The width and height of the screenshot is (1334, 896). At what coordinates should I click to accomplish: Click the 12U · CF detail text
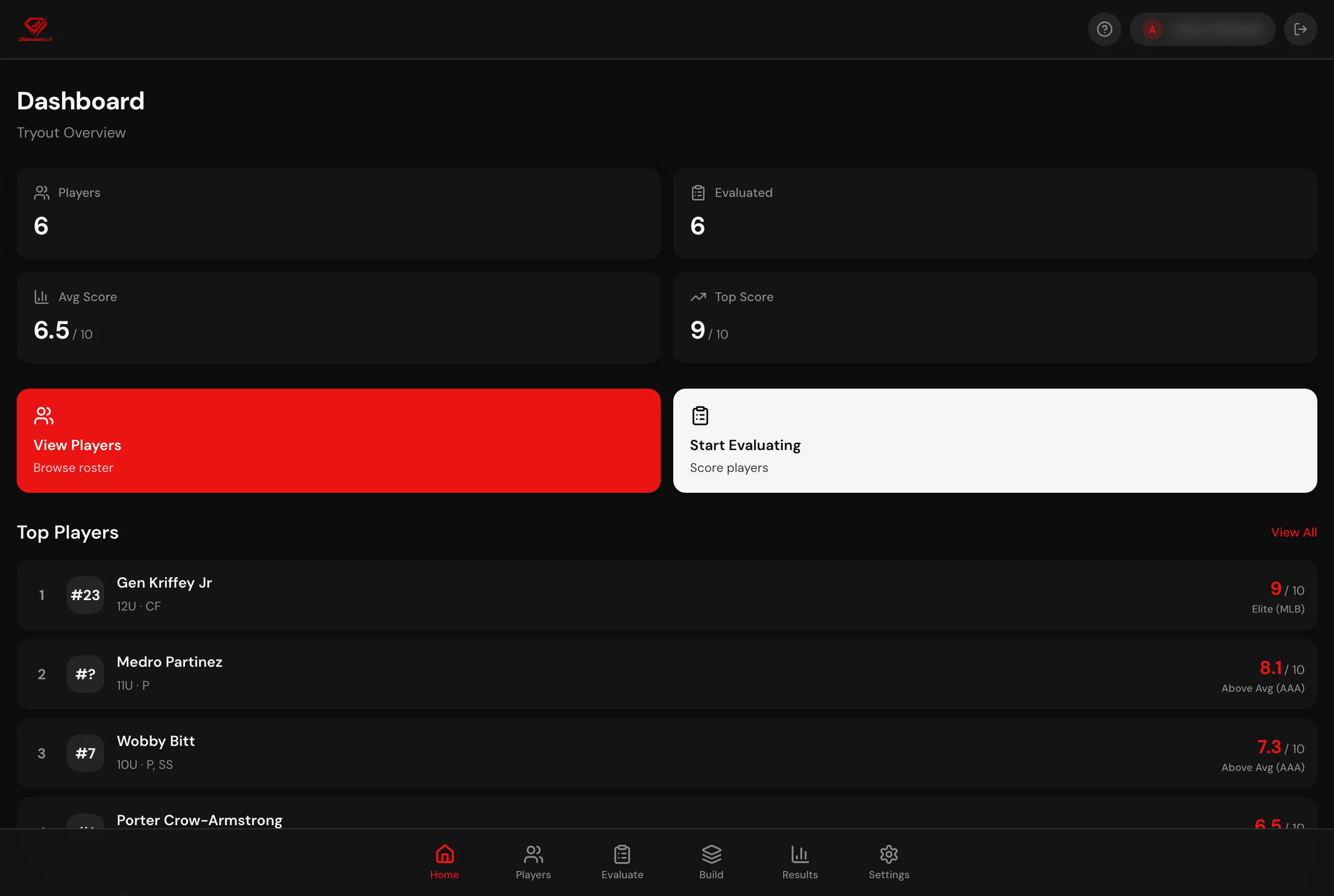pyautogui.click(x=139, y=606)
